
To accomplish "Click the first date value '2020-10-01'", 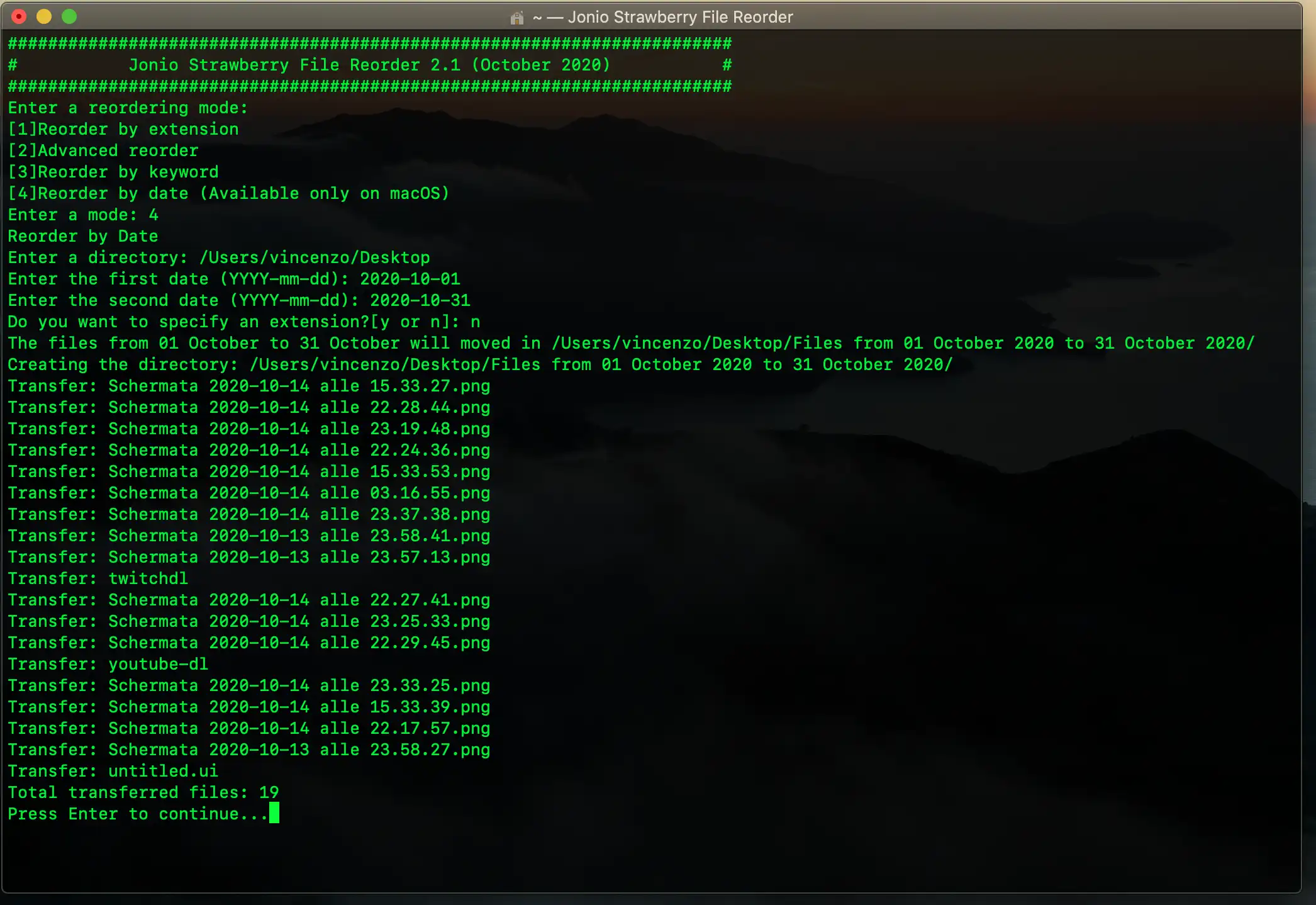I will click(x=410, y=279).
